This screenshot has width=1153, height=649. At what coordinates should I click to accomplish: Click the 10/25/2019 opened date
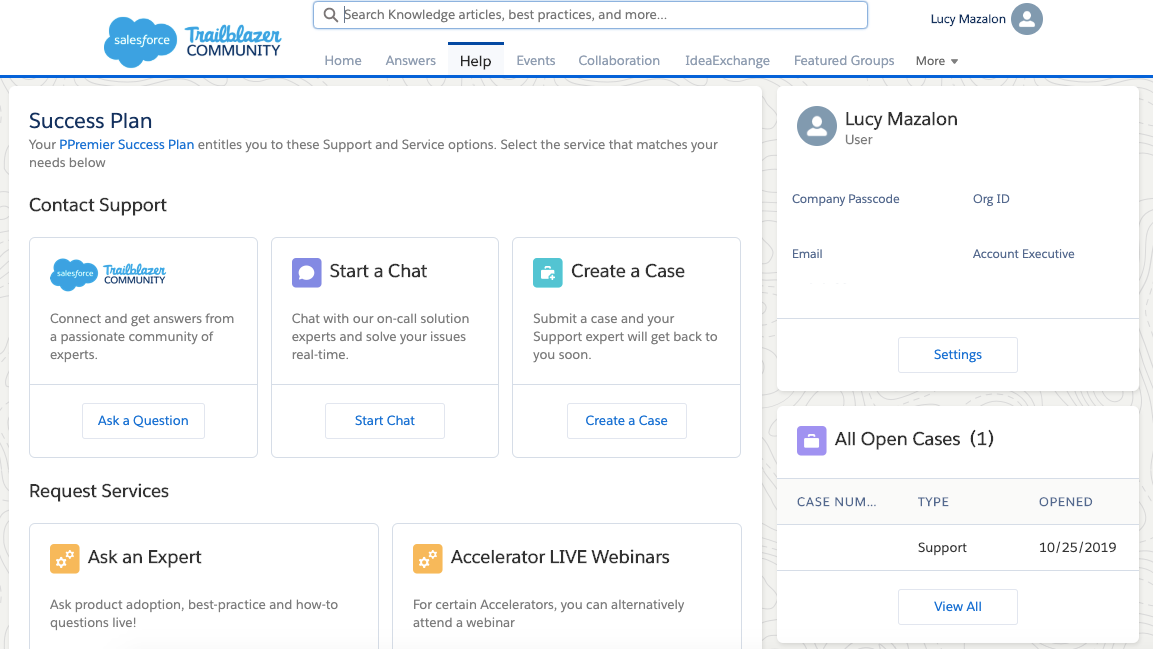pyautogui.click(x=1077, y=548)
